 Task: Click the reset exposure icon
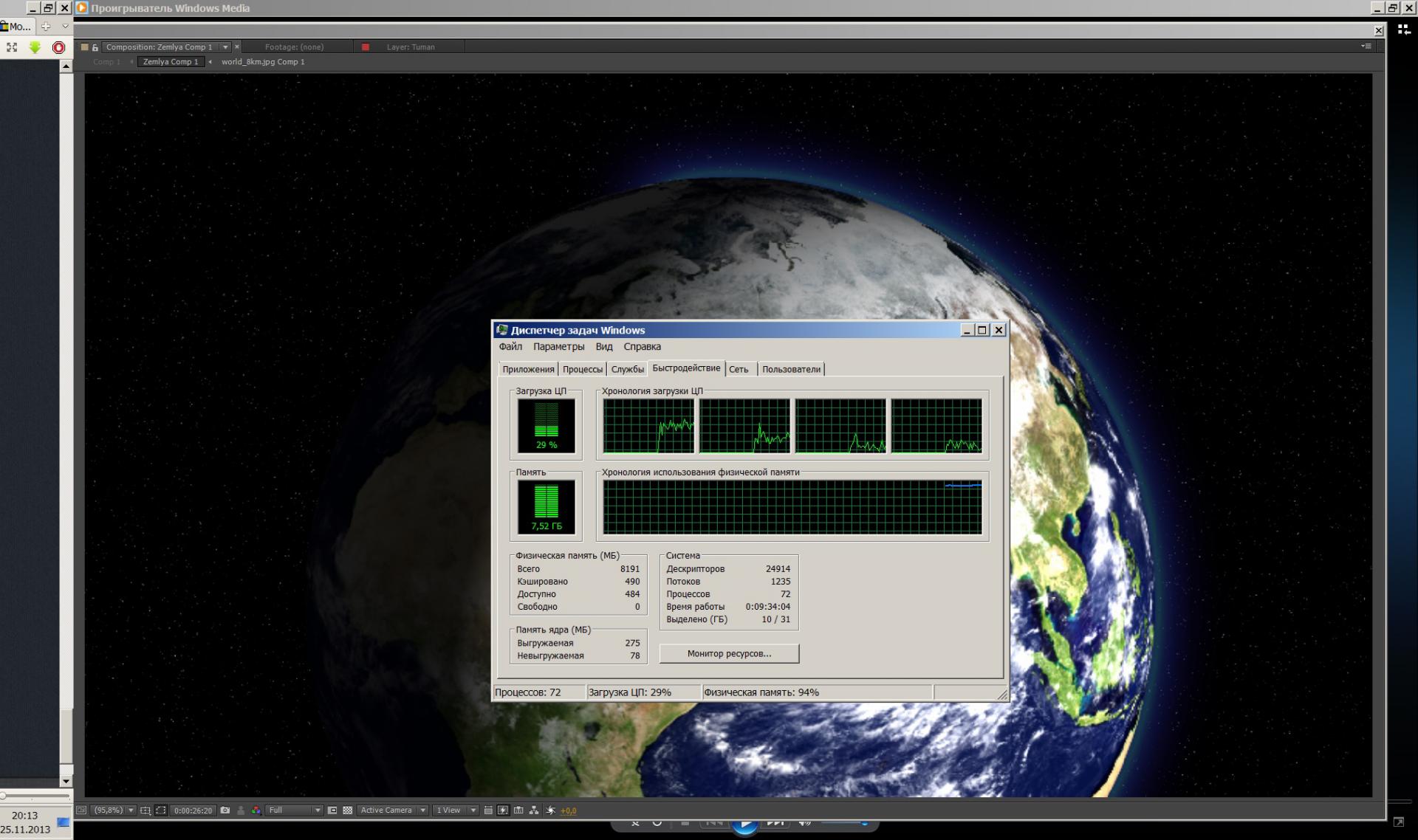click(x=550, y=810)
